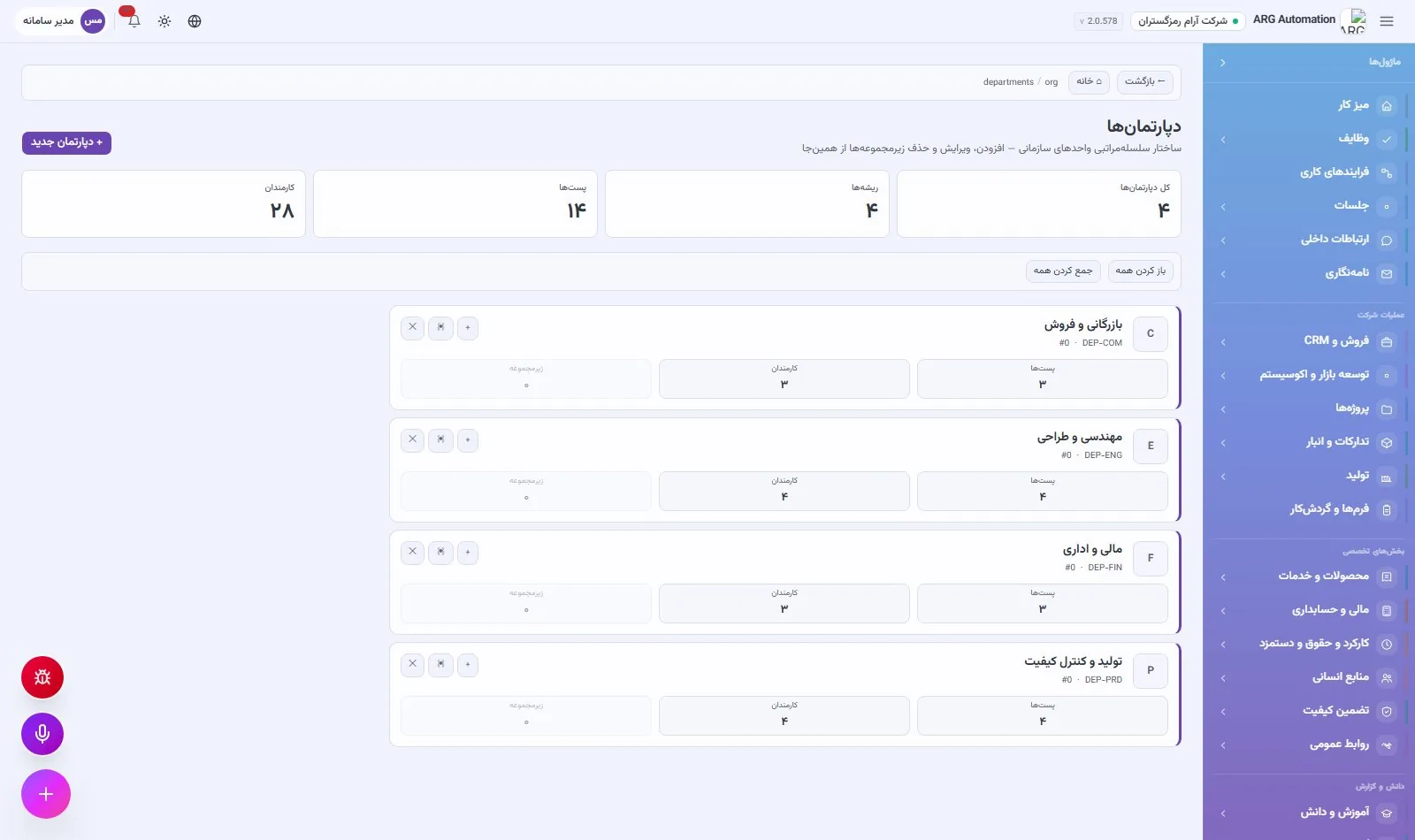Expand the نامه‌نگاری sidebar chevron
This screenshot has height=840, width=1415.
click(1223, 274)
